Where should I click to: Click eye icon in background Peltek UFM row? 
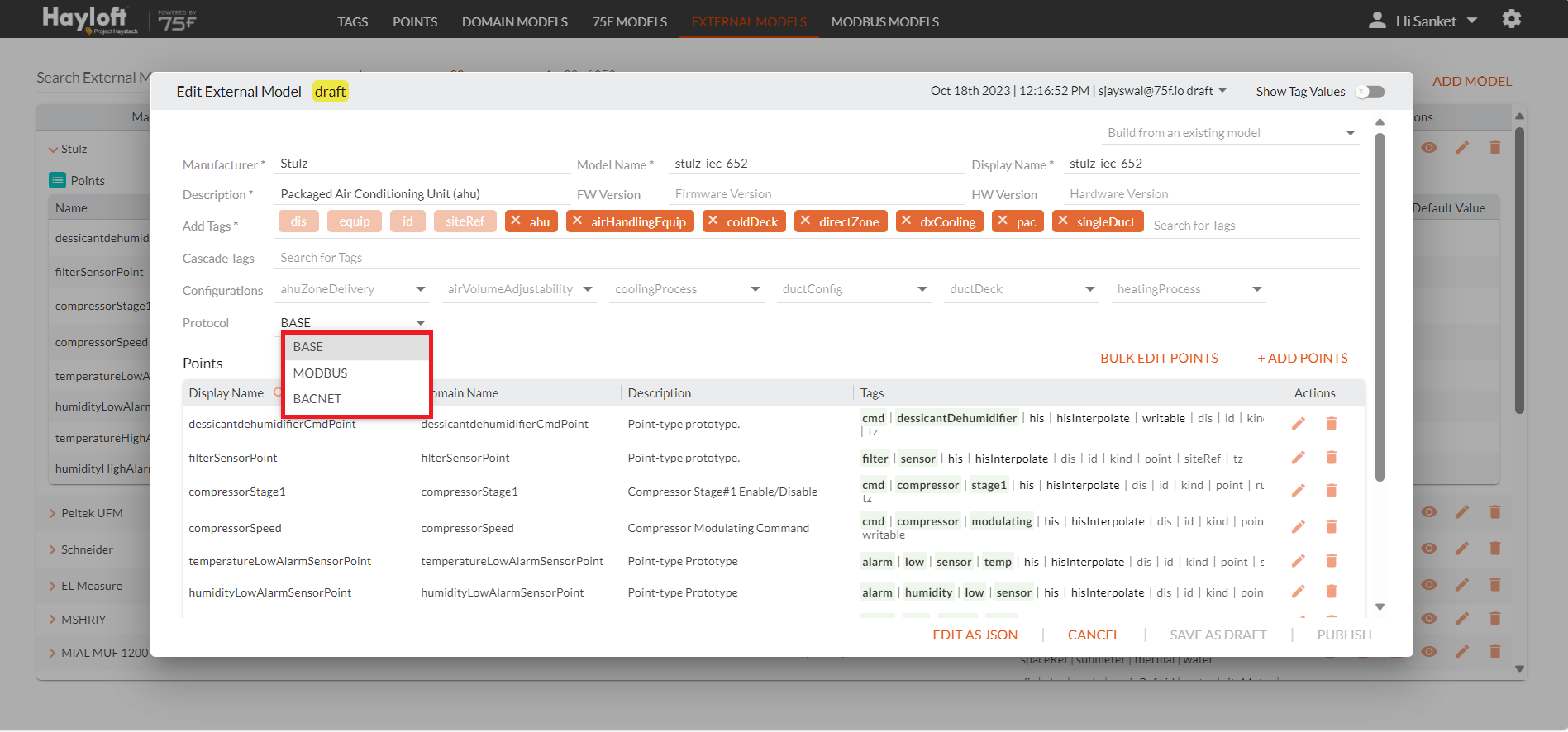tap(1429, 512)
